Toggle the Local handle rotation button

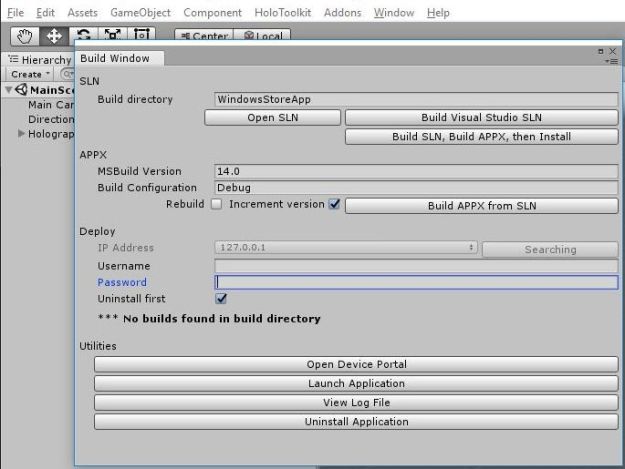[x=258, y=37]
